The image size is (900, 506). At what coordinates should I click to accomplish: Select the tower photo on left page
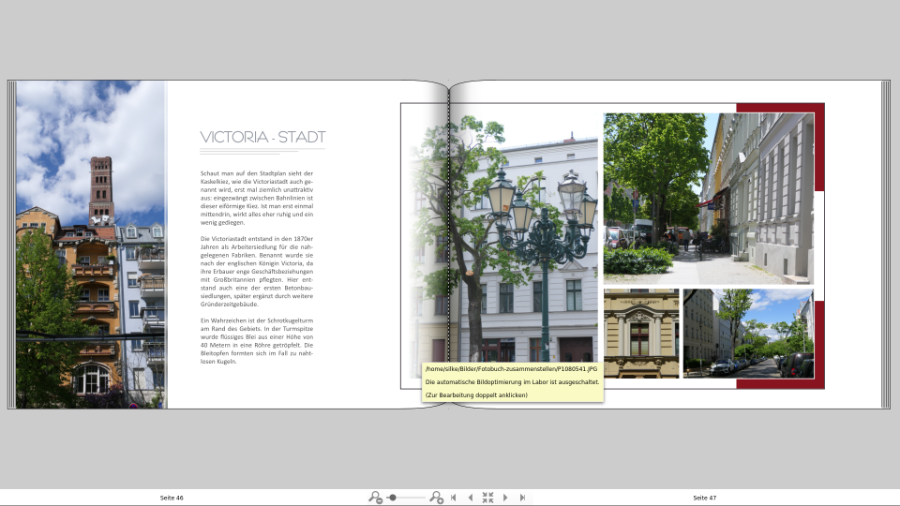click(x=90, y=244)
